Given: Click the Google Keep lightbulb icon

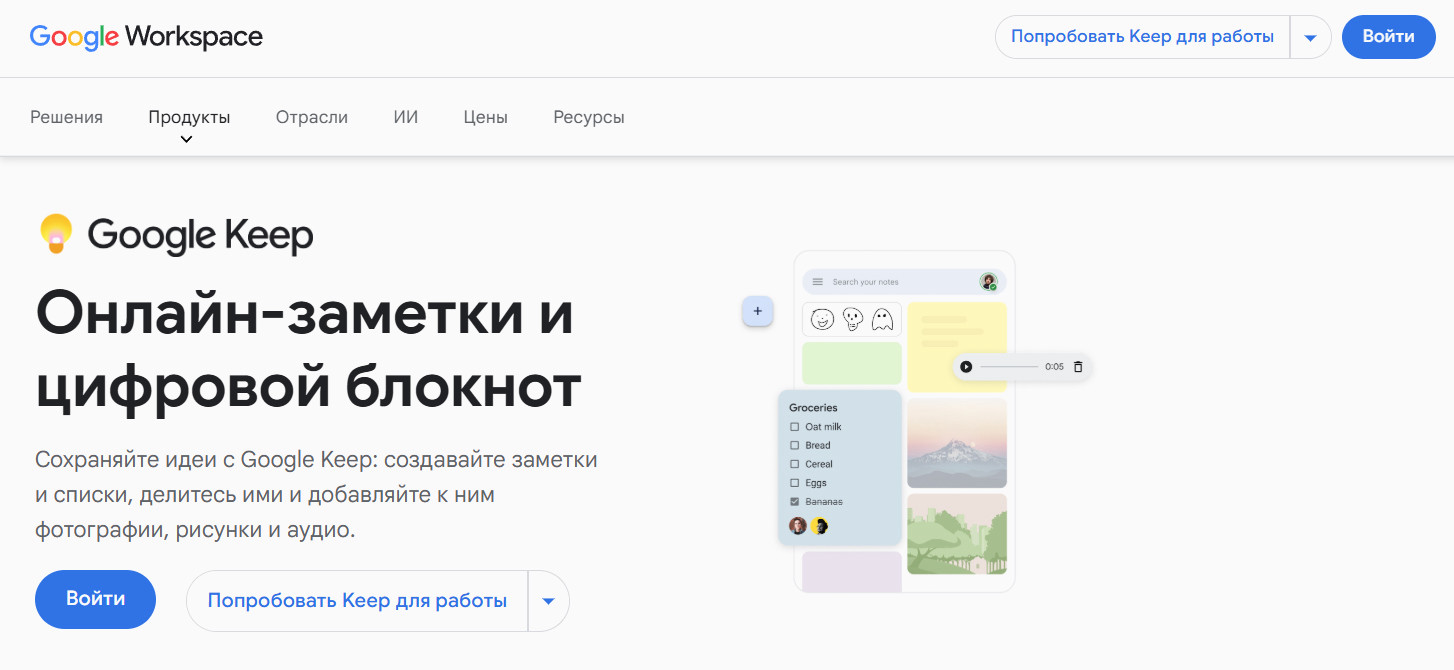Looking at the screenshot, I should point(56,233).
